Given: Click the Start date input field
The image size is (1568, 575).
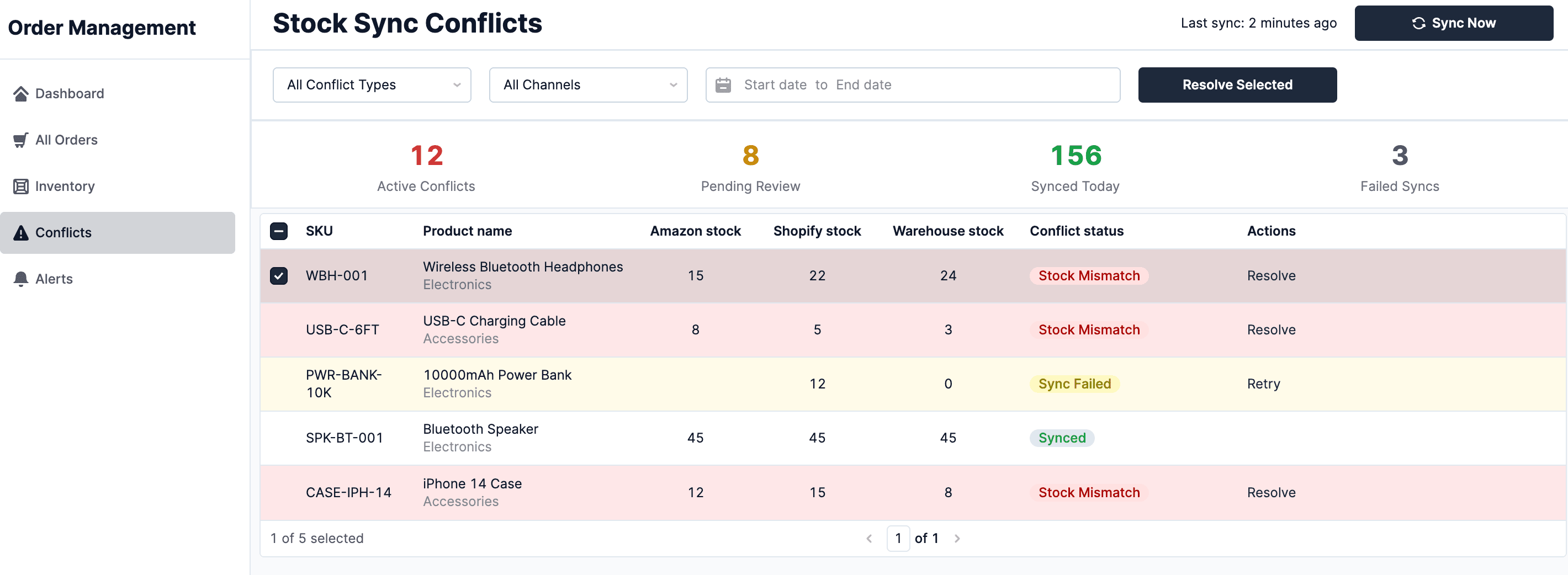Looking at the screenshot, I should pyautogui.click(x=775, y=85).
